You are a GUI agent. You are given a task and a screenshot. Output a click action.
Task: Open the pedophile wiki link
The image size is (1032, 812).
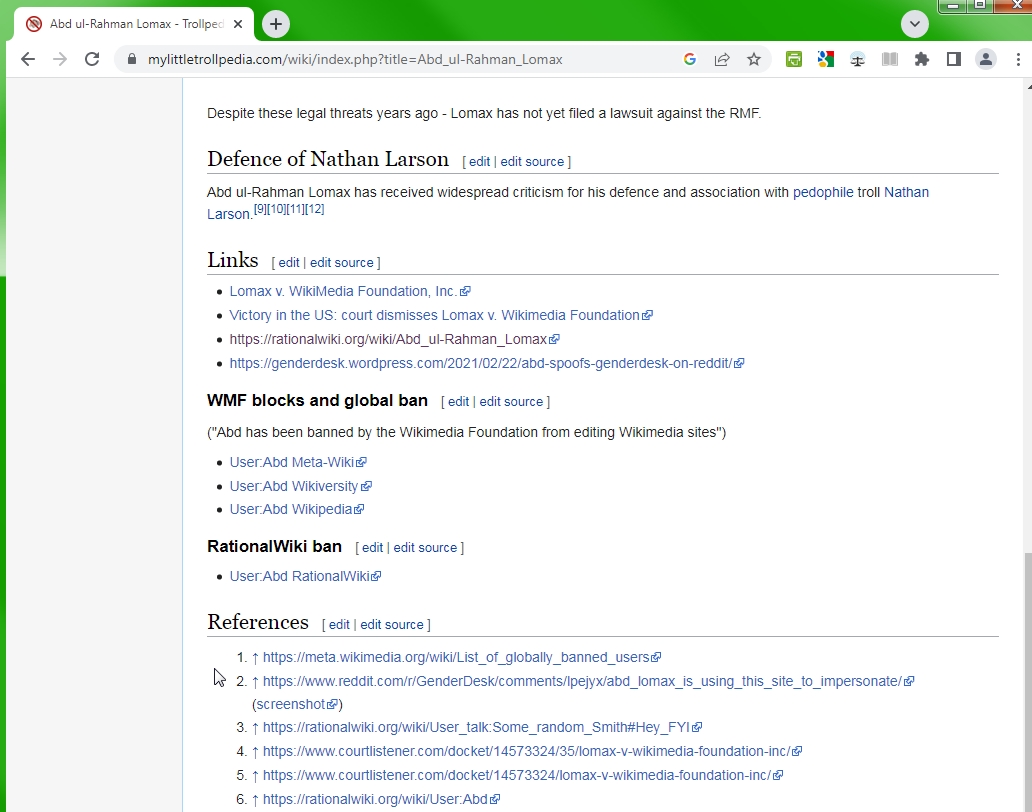pyautogui.click(x=823, y=192)
